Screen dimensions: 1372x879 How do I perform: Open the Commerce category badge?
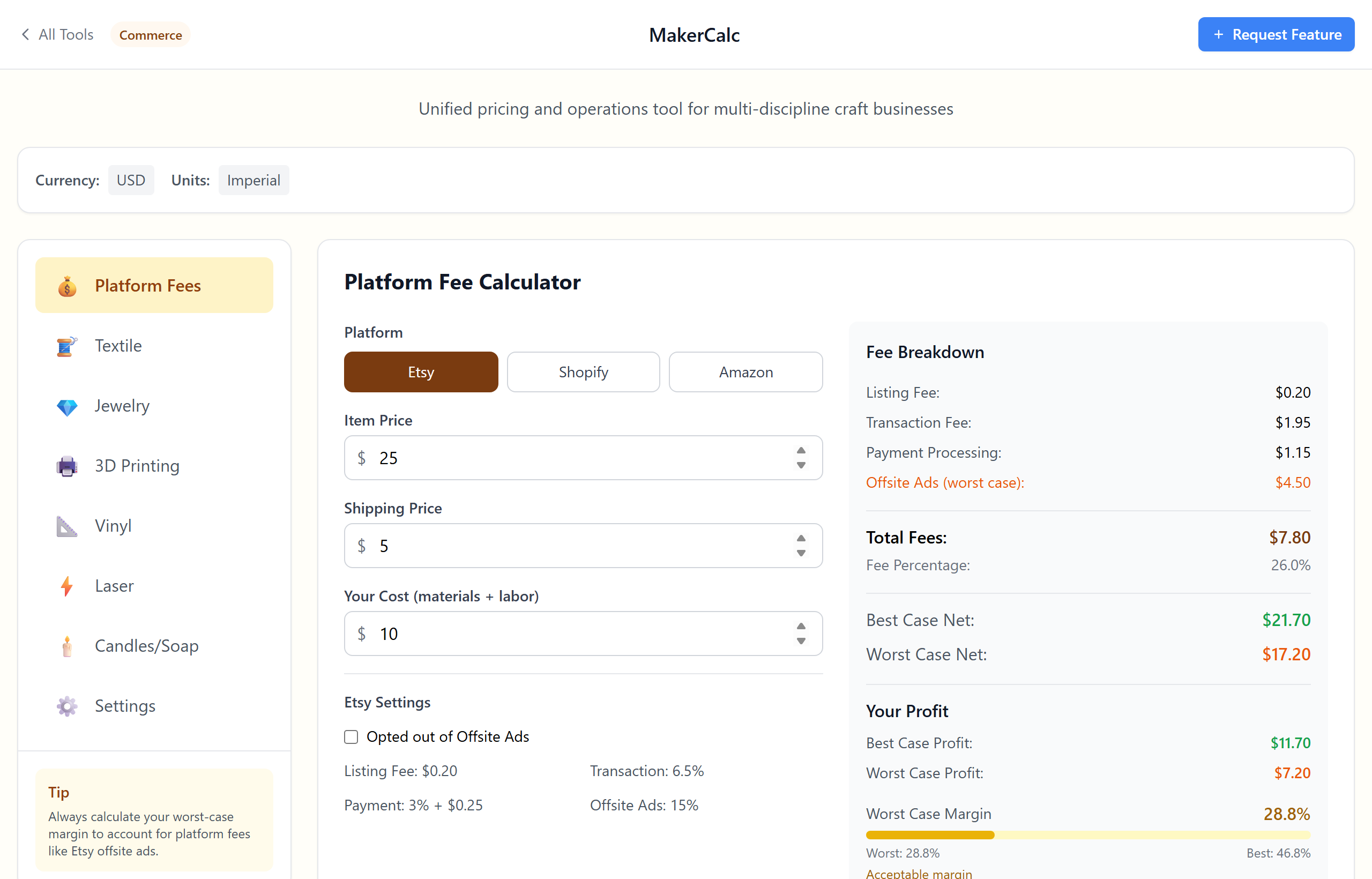pos(150,34)
